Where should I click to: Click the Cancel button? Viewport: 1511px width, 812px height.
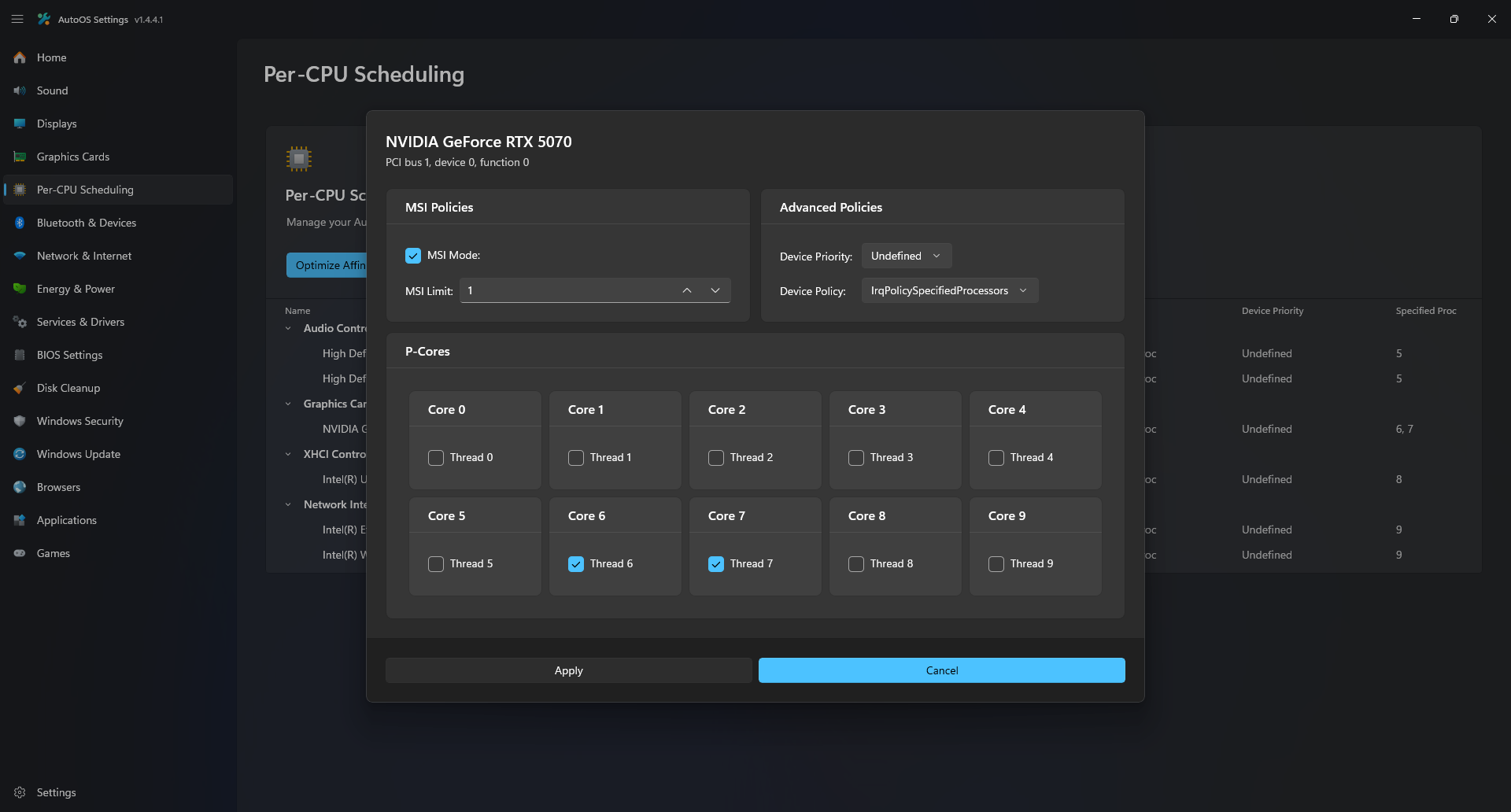tap(942, 670)
